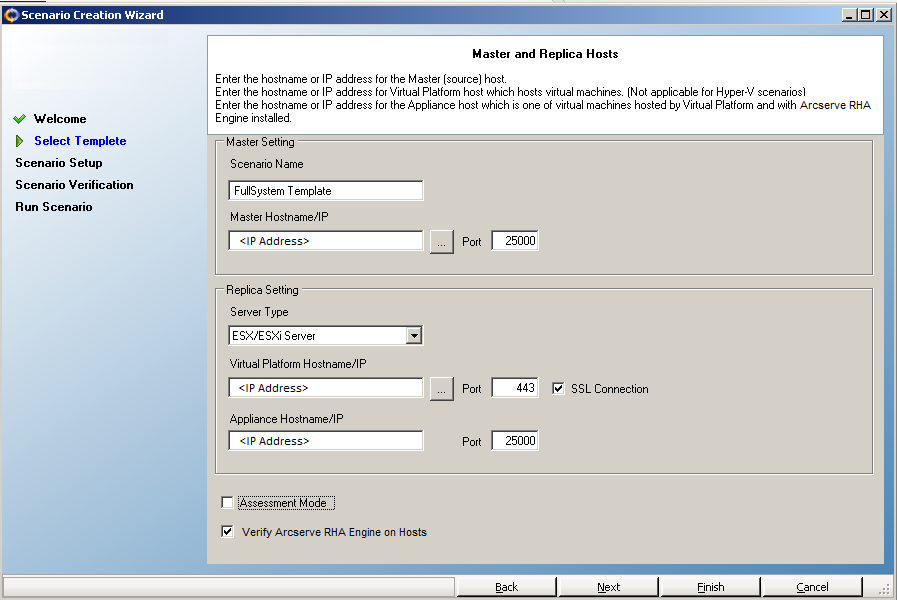Image resolution: width=897 pixels, height=600 pixels.
Task: Open the Server Type dropdown arrow
Action: click(414, 336)
